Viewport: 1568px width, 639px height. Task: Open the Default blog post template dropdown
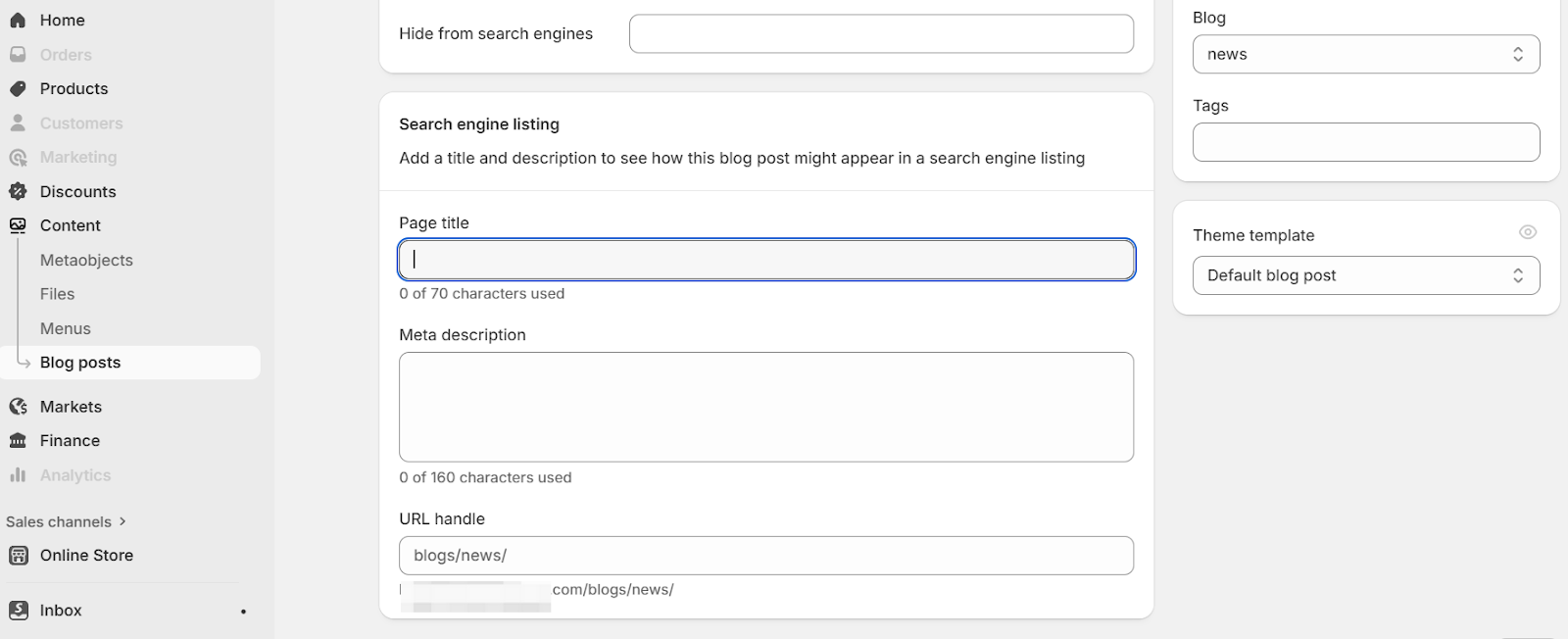pyautogui.click(x=1365, y=275)
